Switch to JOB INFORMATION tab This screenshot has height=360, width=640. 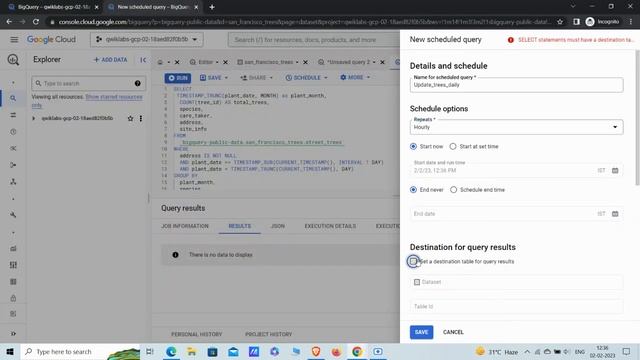185,226
